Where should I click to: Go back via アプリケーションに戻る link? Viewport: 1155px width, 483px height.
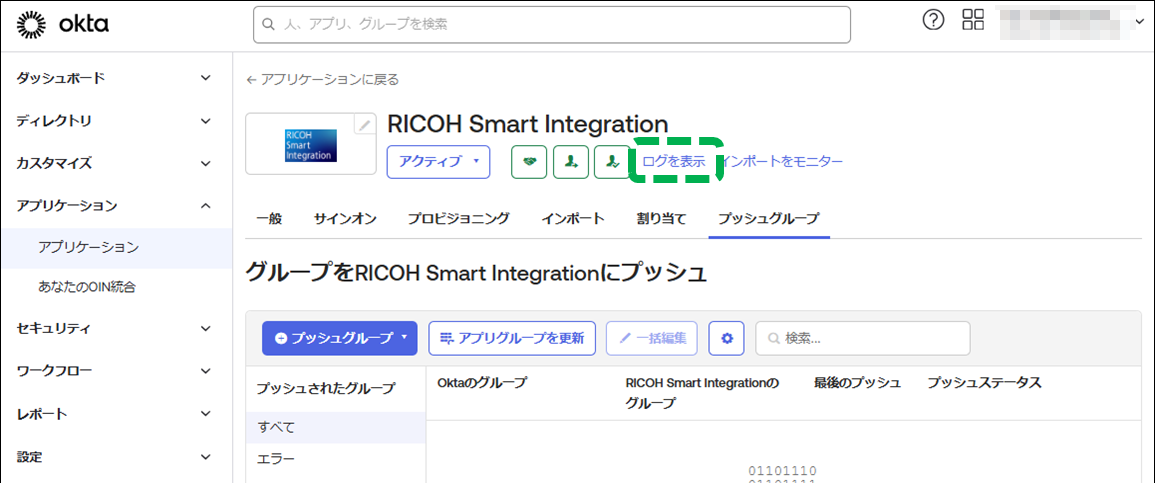coord(323,80)
